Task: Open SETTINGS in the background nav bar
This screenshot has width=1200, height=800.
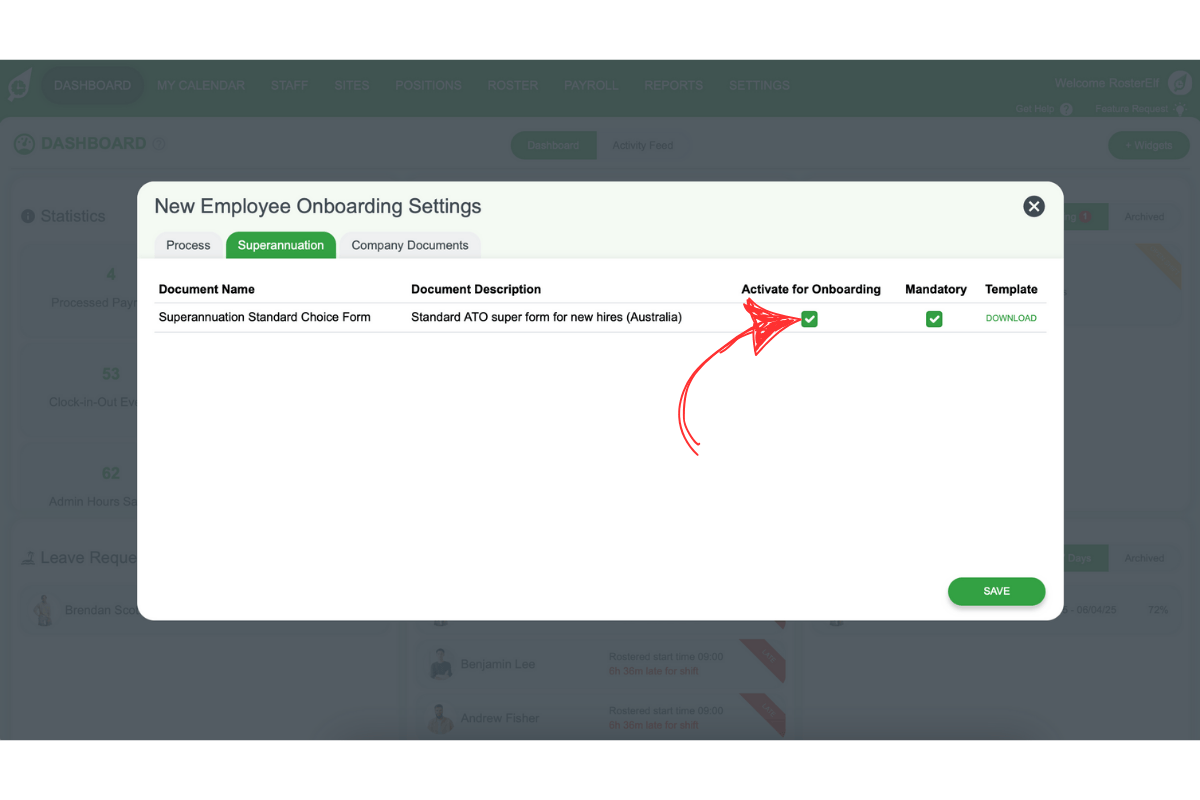Action: click(x=759, y=85)
